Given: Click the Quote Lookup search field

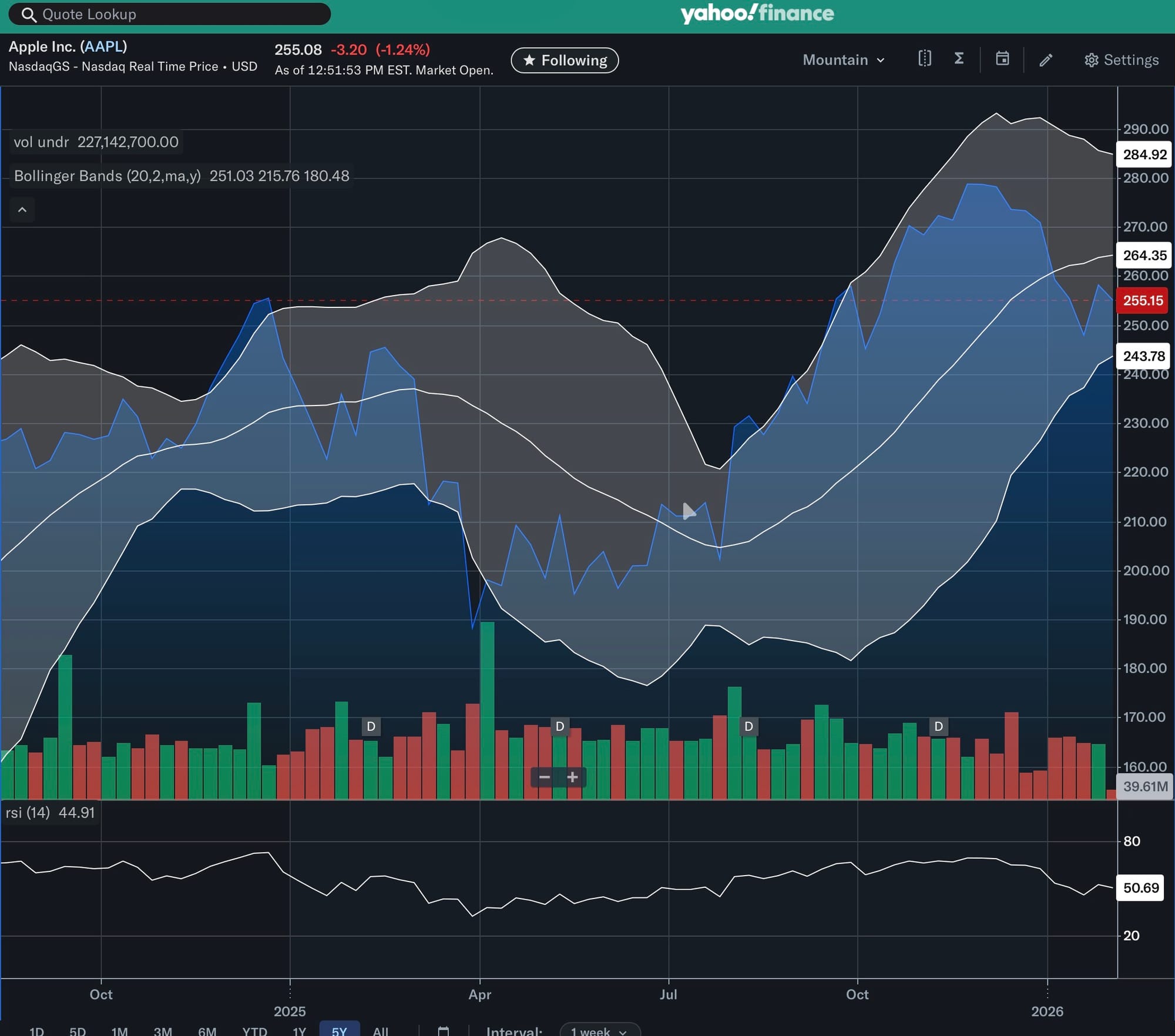Looking at the screenshot, I should [170, 14].
